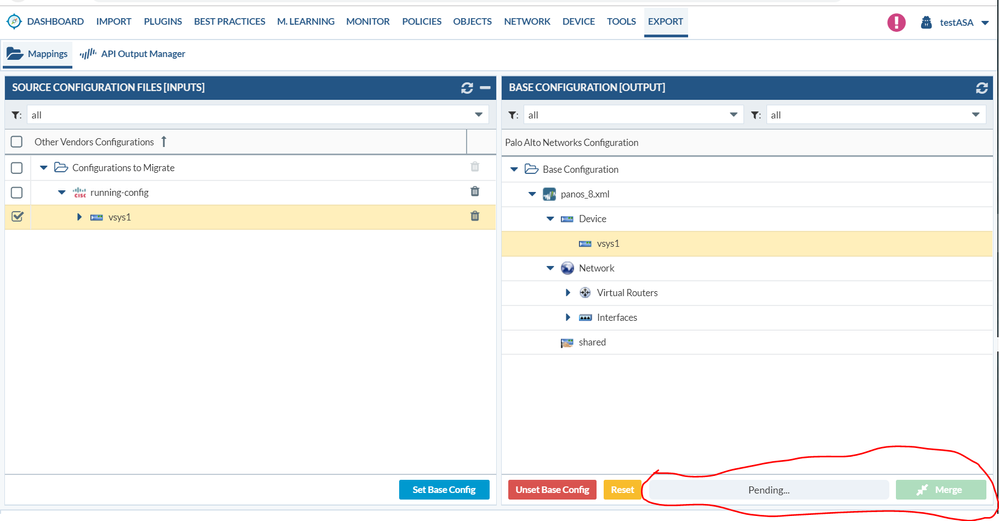Image resolution: width=999 pixels, height=521 pixels.
Task: Click the Set Base Config button
Action: click(x=444, y=490)
